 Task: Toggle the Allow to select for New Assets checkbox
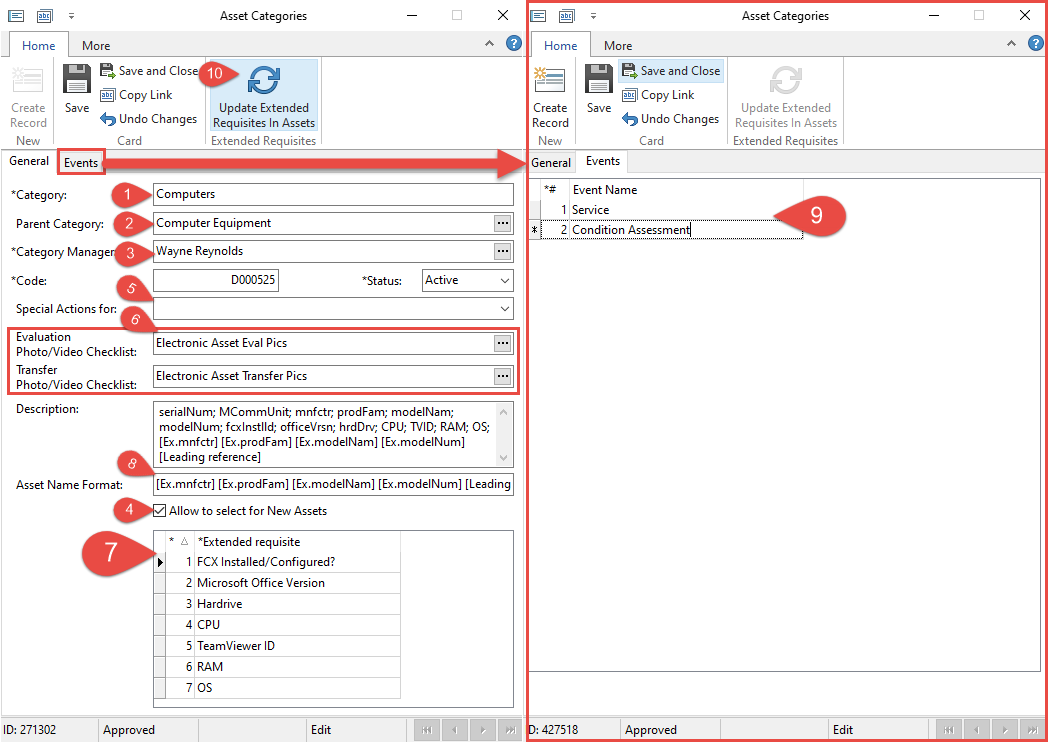159,510
